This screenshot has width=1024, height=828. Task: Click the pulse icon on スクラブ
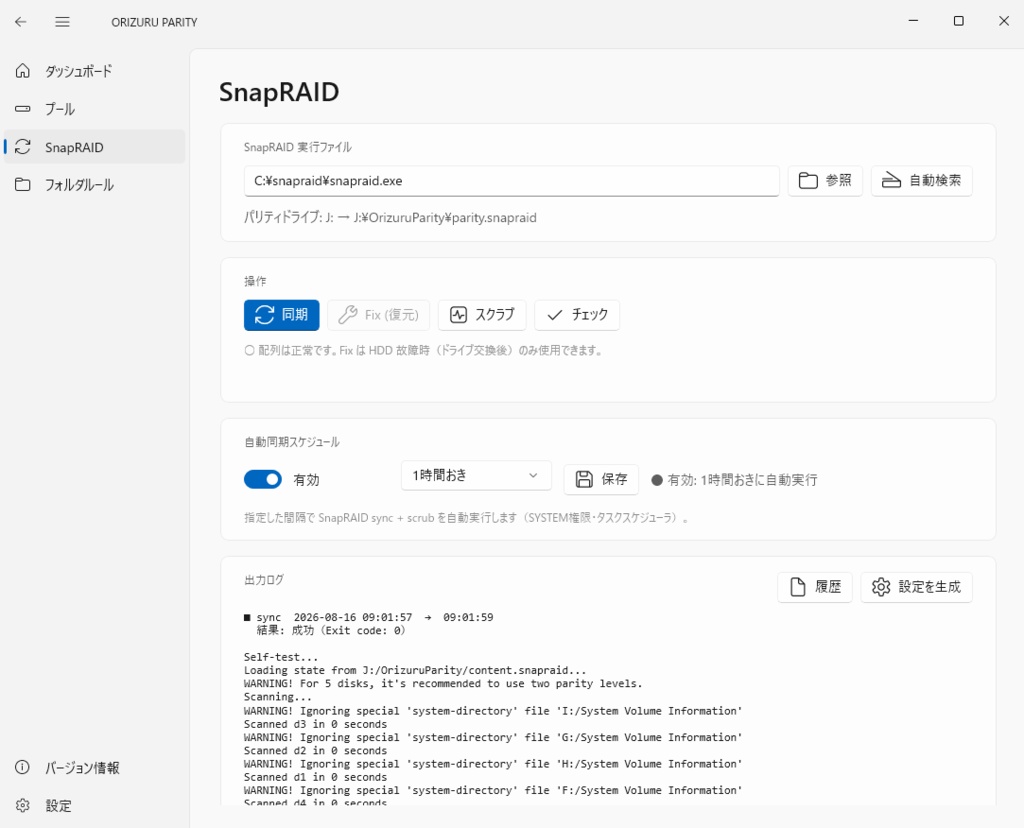[x=458, y=315]
